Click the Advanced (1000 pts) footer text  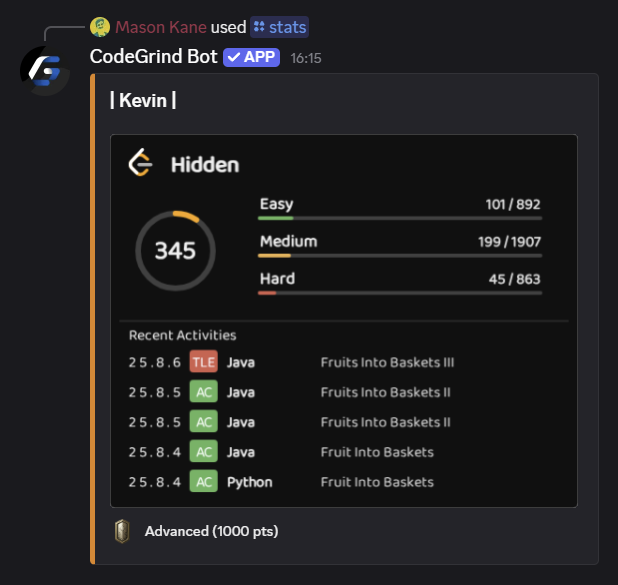[x=211, y=531]
